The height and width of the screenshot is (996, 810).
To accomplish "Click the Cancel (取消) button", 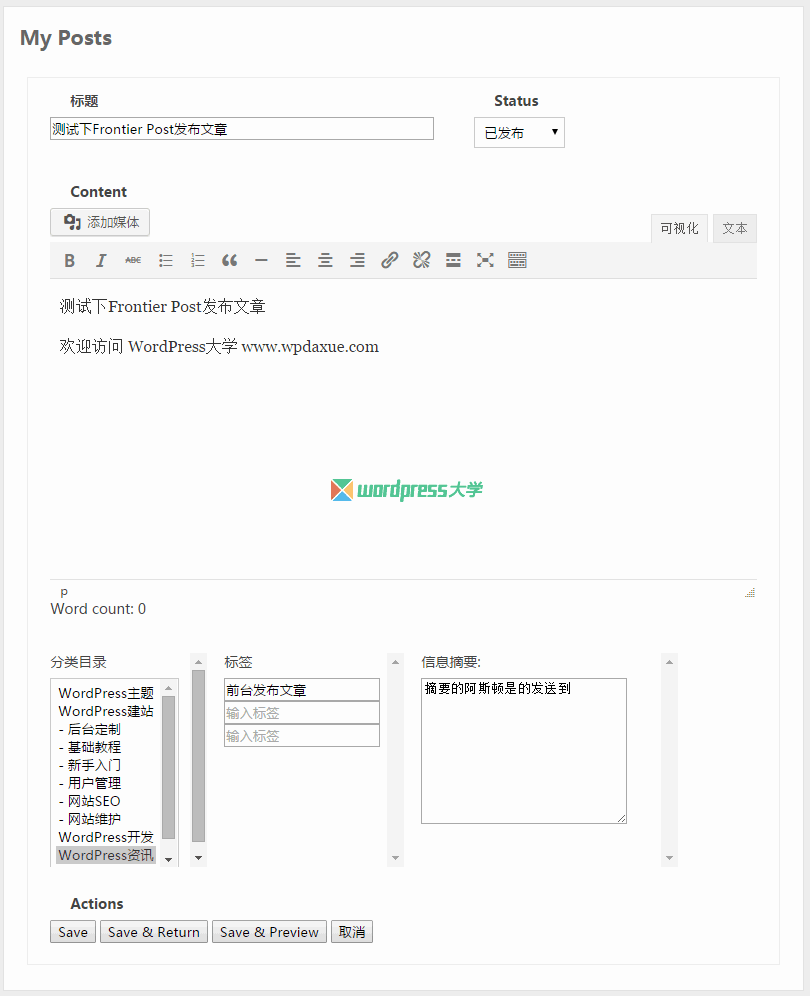I will point(352,932).
